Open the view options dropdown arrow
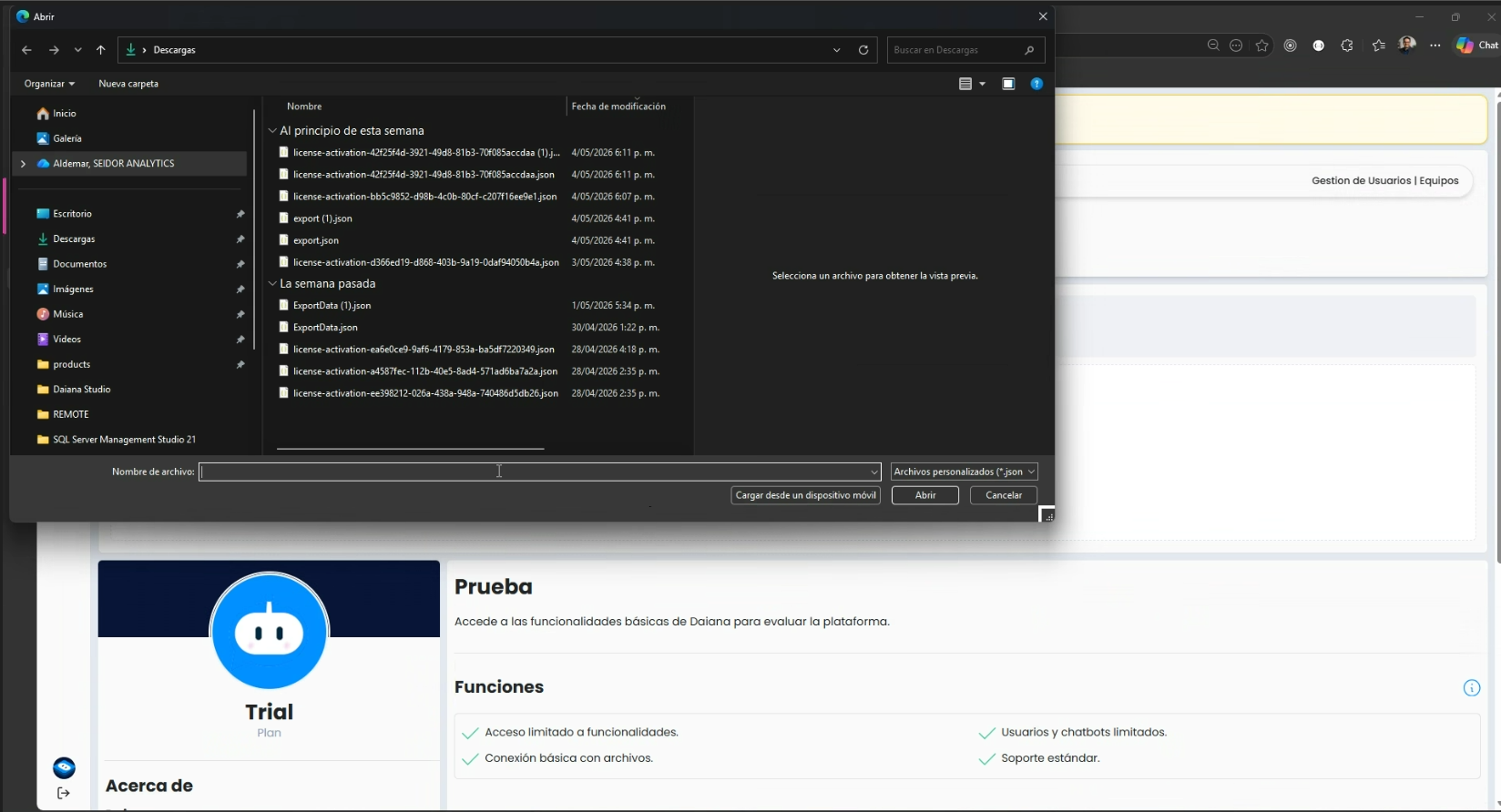The height and width of the screenshot is (812, 1501). [x=982, y=84]
